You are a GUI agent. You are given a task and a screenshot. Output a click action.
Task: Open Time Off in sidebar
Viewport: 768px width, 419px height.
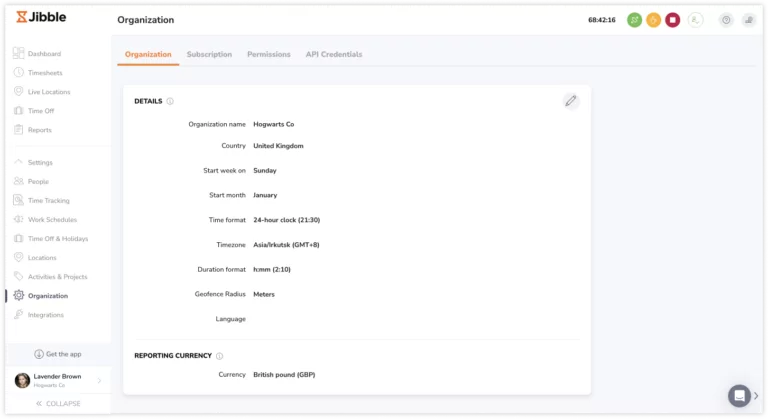[41, 111]
